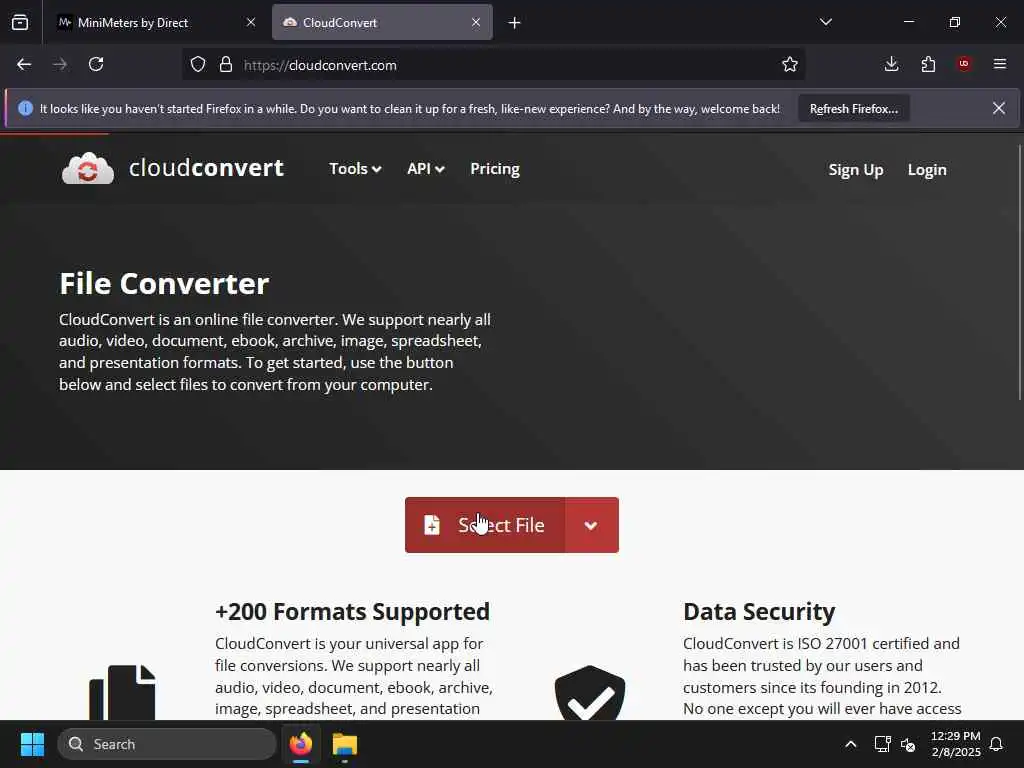Open the Pricing page
The width and height of the screenshot is (1024, 768).
pos(495,168)
